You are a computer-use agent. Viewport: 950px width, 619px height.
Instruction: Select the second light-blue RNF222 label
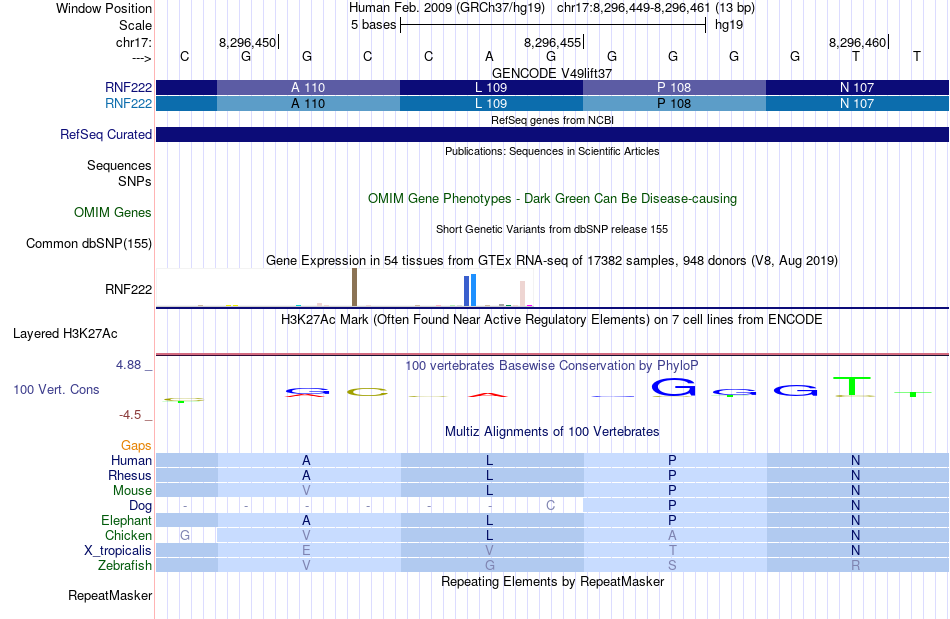(128, 104)
